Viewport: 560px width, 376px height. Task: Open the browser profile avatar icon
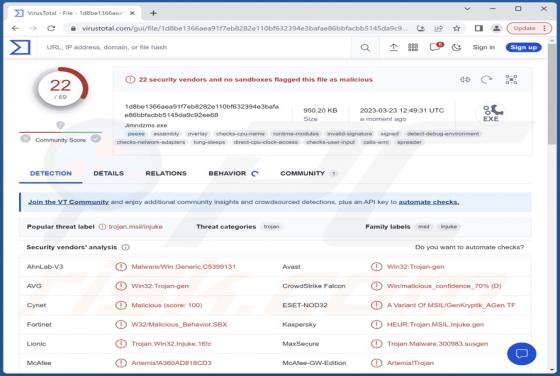496,28
